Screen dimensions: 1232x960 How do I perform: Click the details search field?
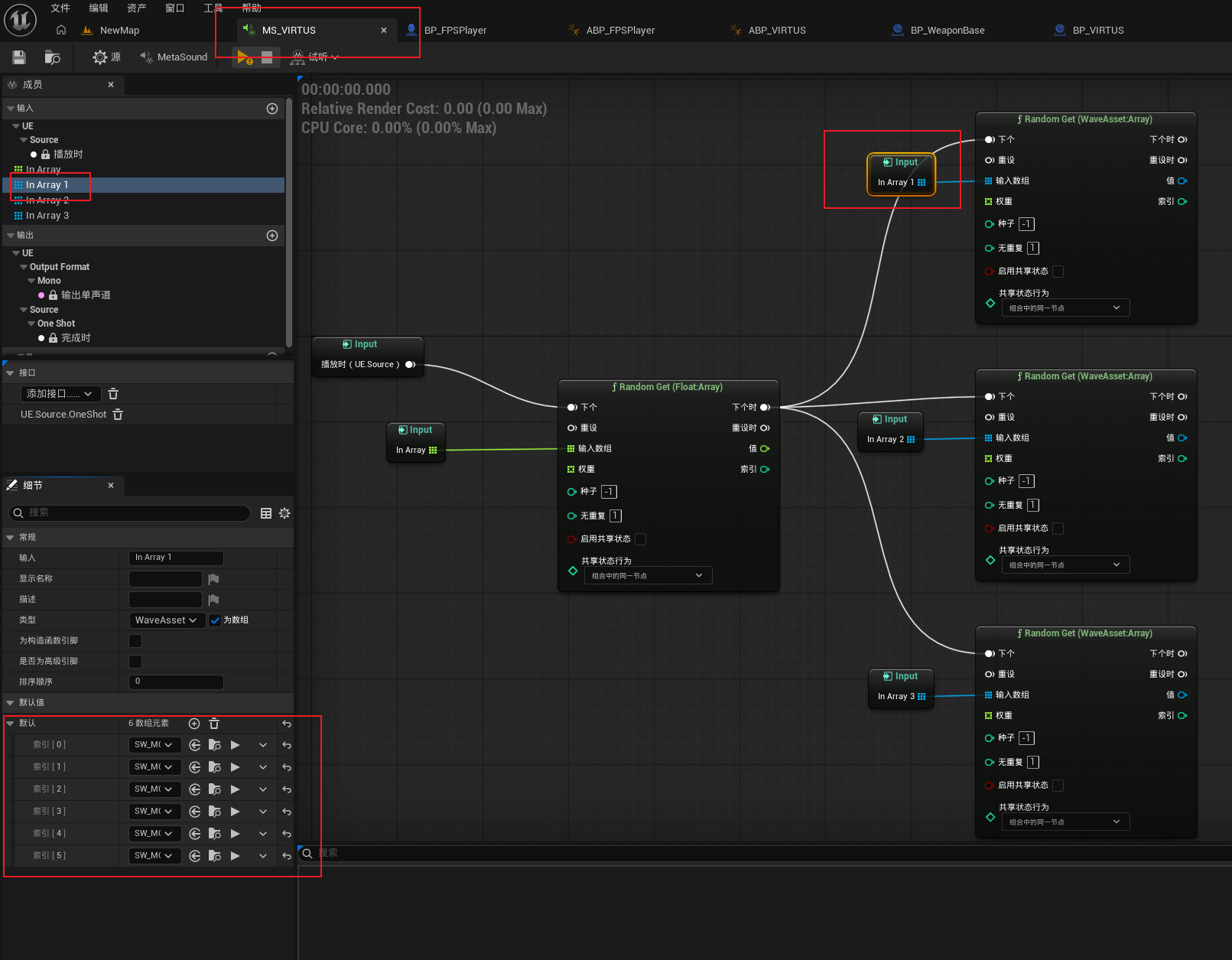(x=130, y=513)
